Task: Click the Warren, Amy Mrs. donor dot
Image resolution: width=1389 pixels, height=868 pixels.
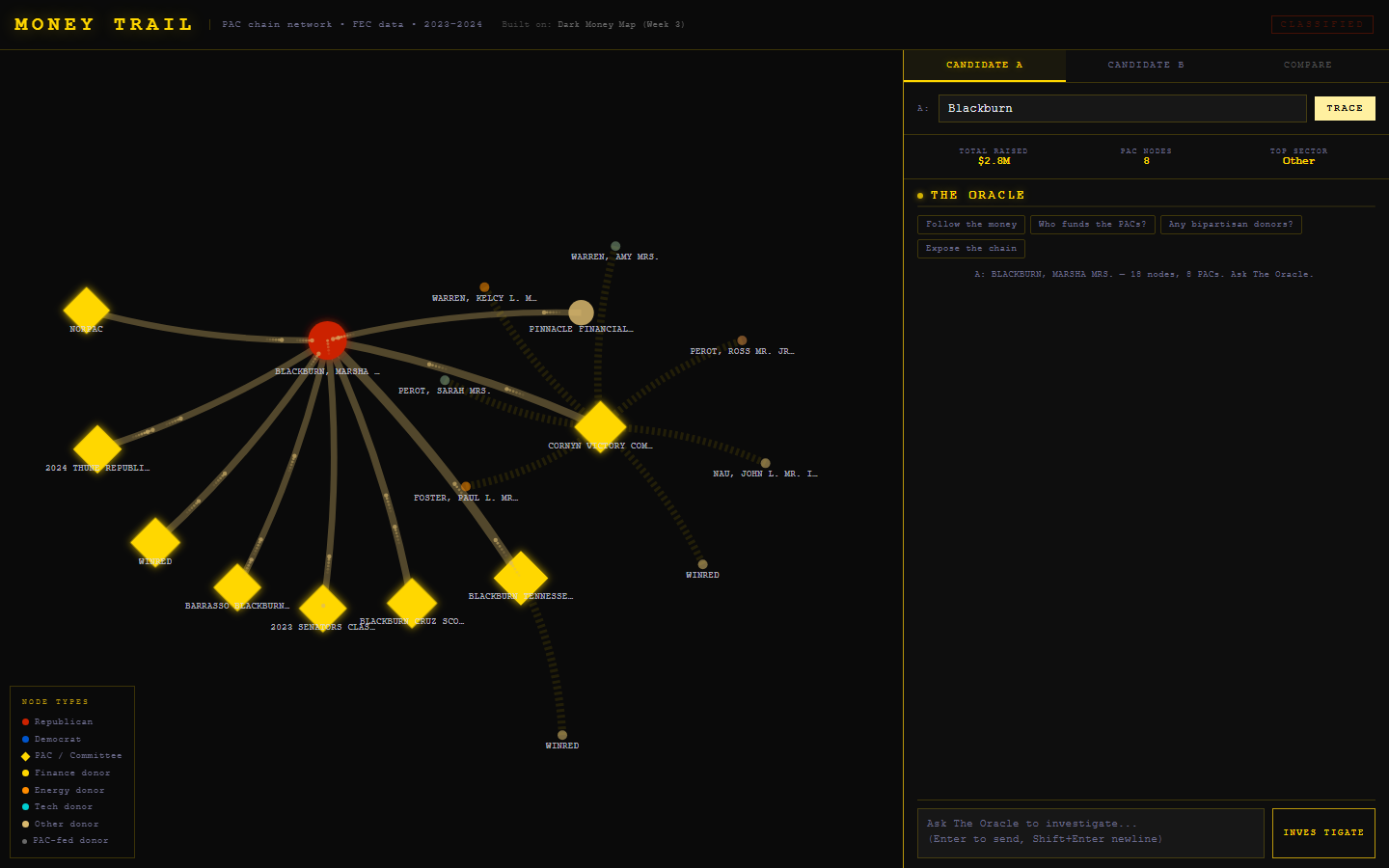Action: [615, 246]
